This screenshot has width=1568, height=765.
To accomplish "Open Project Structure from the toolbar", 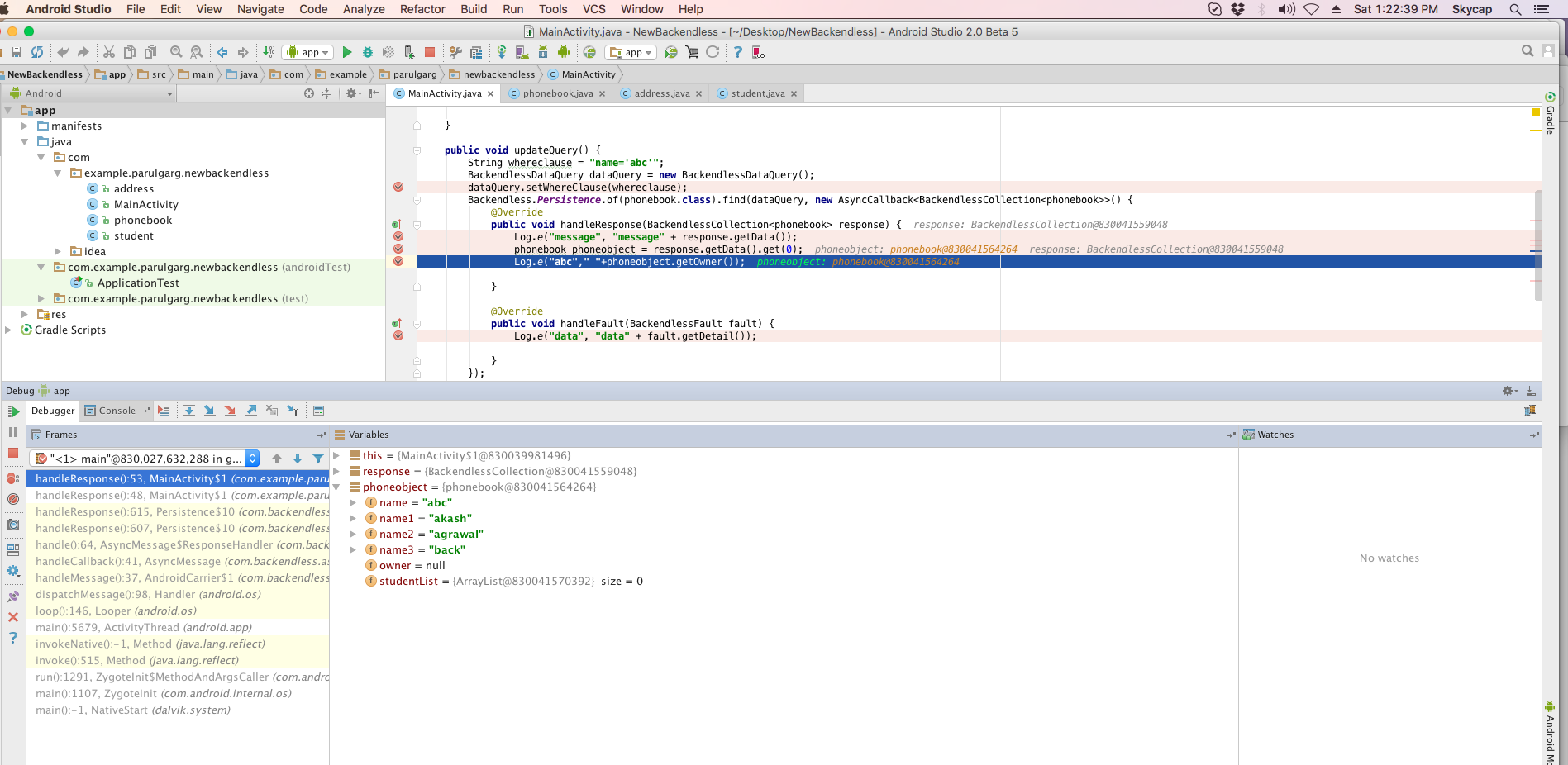I will point(476,52).
